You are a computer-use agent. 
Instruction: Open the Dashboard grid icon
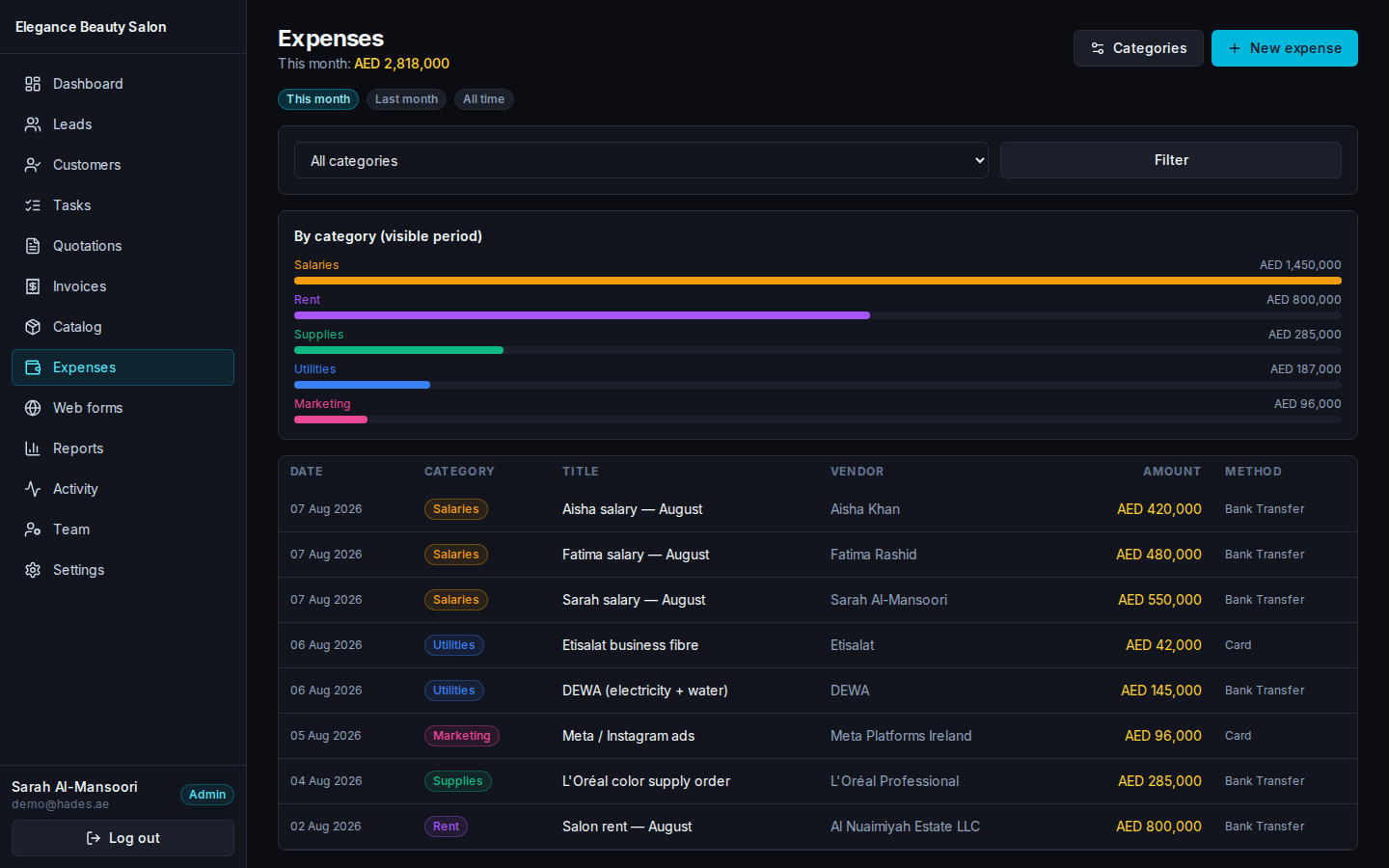(x=33, y=84)
